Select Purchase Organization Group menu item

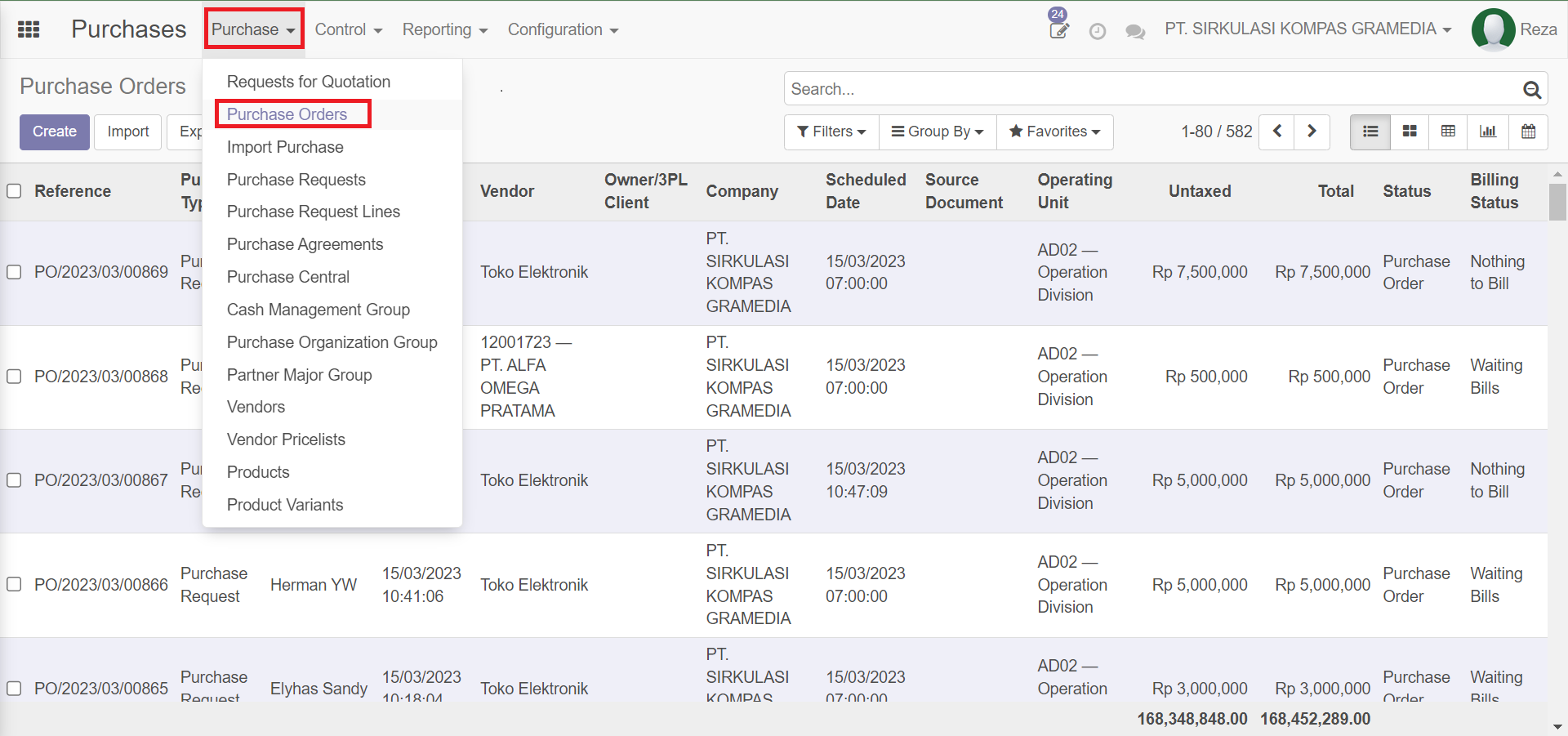(x=332, y=342)
